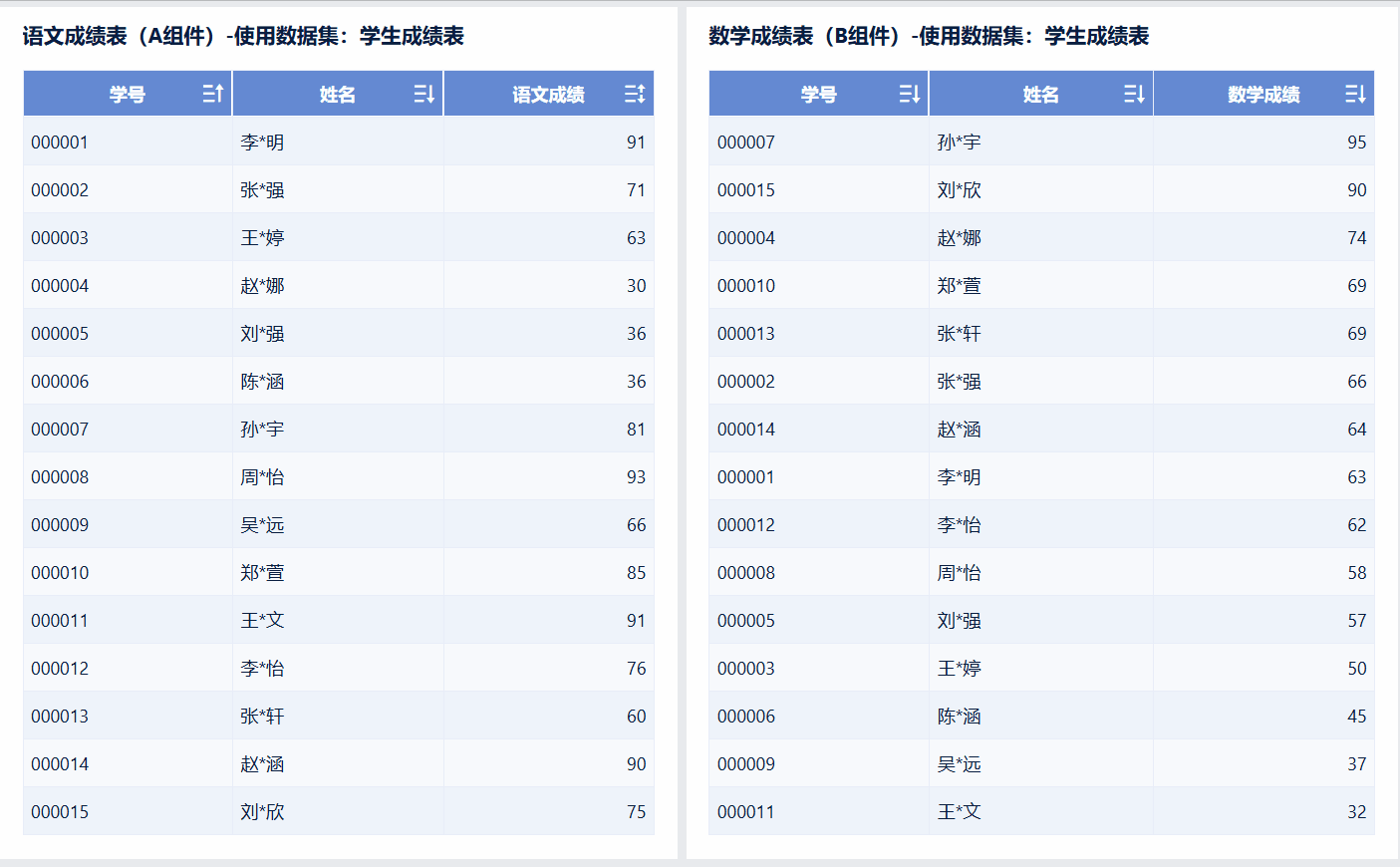Screen dimensions: 1400x867
Task: Click sort icon on 数学成绩 column header
Action: coord(1355,94)
